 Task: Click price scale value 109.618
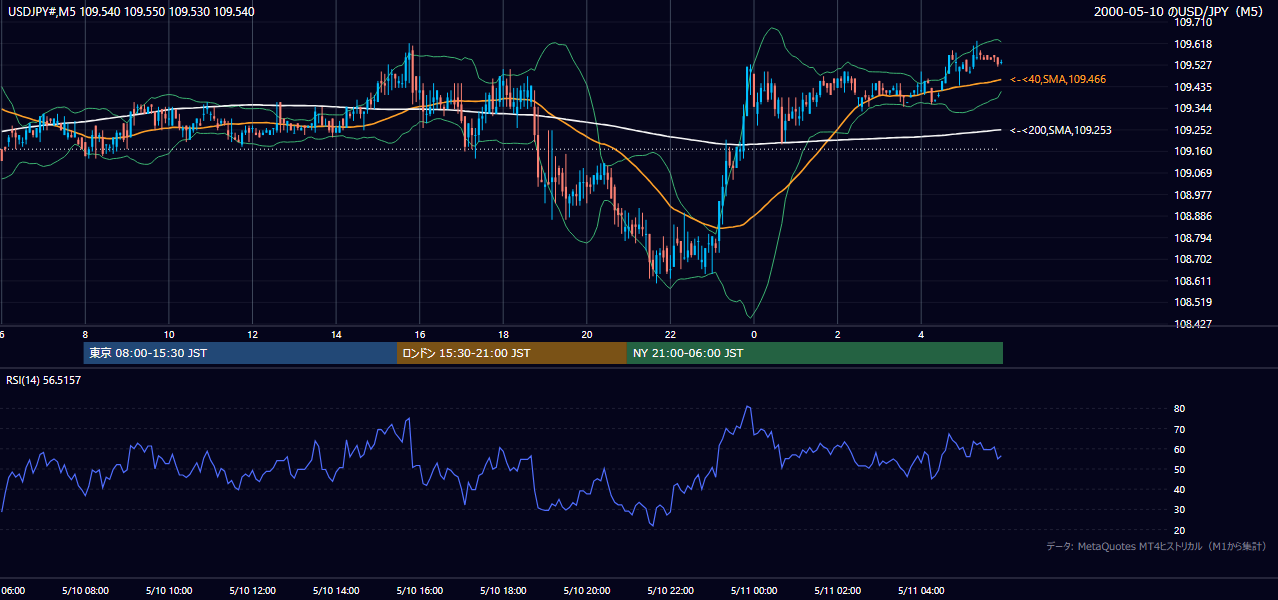[x=1193, y=44]
